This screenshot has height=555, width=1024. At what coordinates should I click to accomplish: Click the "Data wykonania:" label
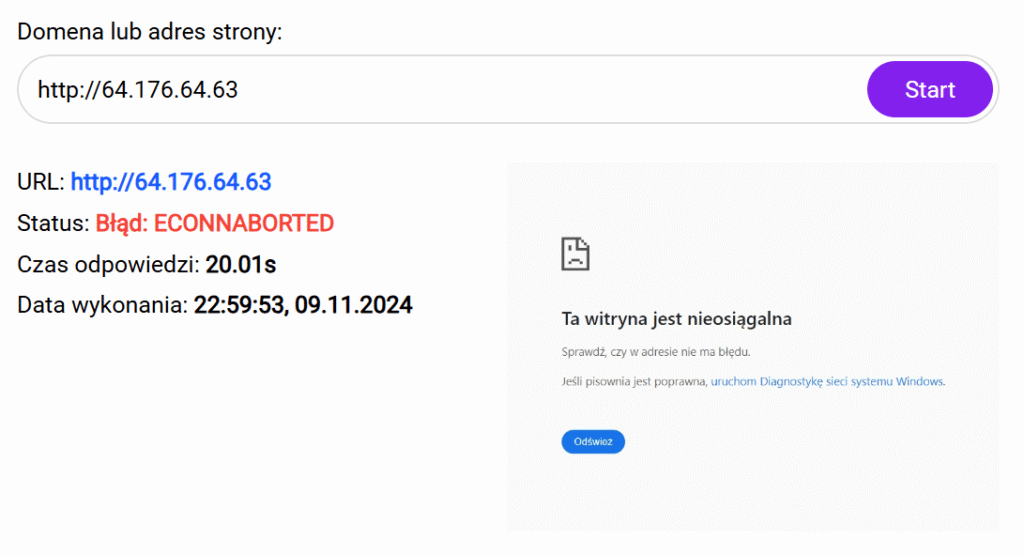(x=102, y=305)
